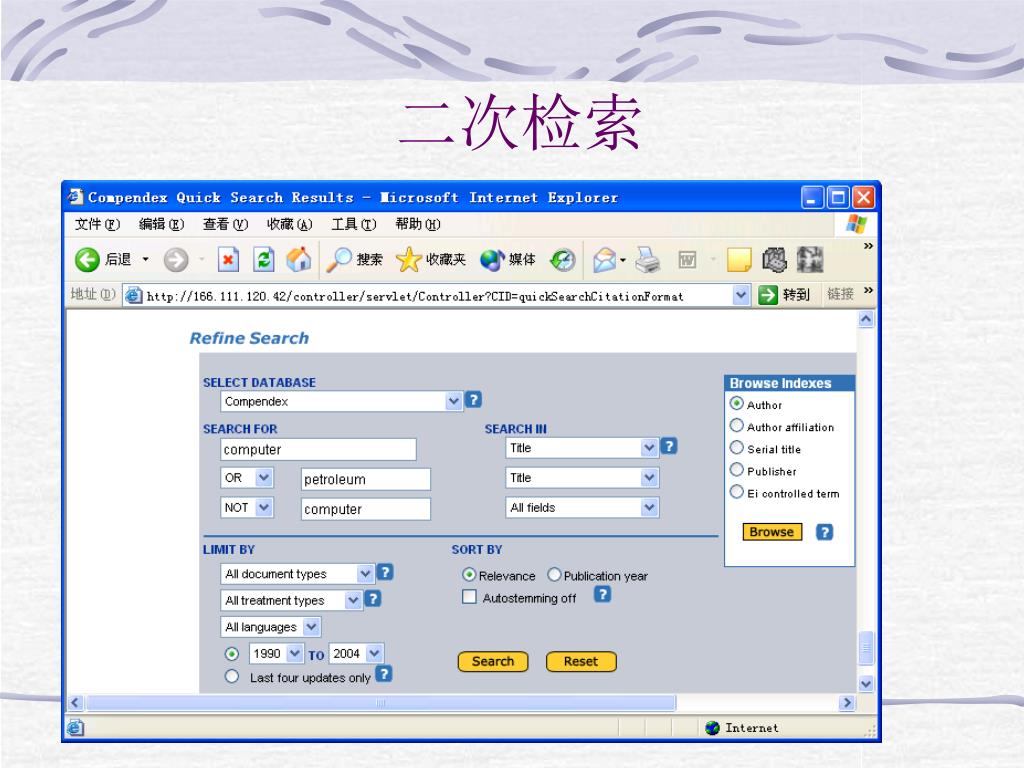The height and width of the screenshot is (768, 1024).
Task: Click the yellow Reset button
Action: (x=581, y=662)
